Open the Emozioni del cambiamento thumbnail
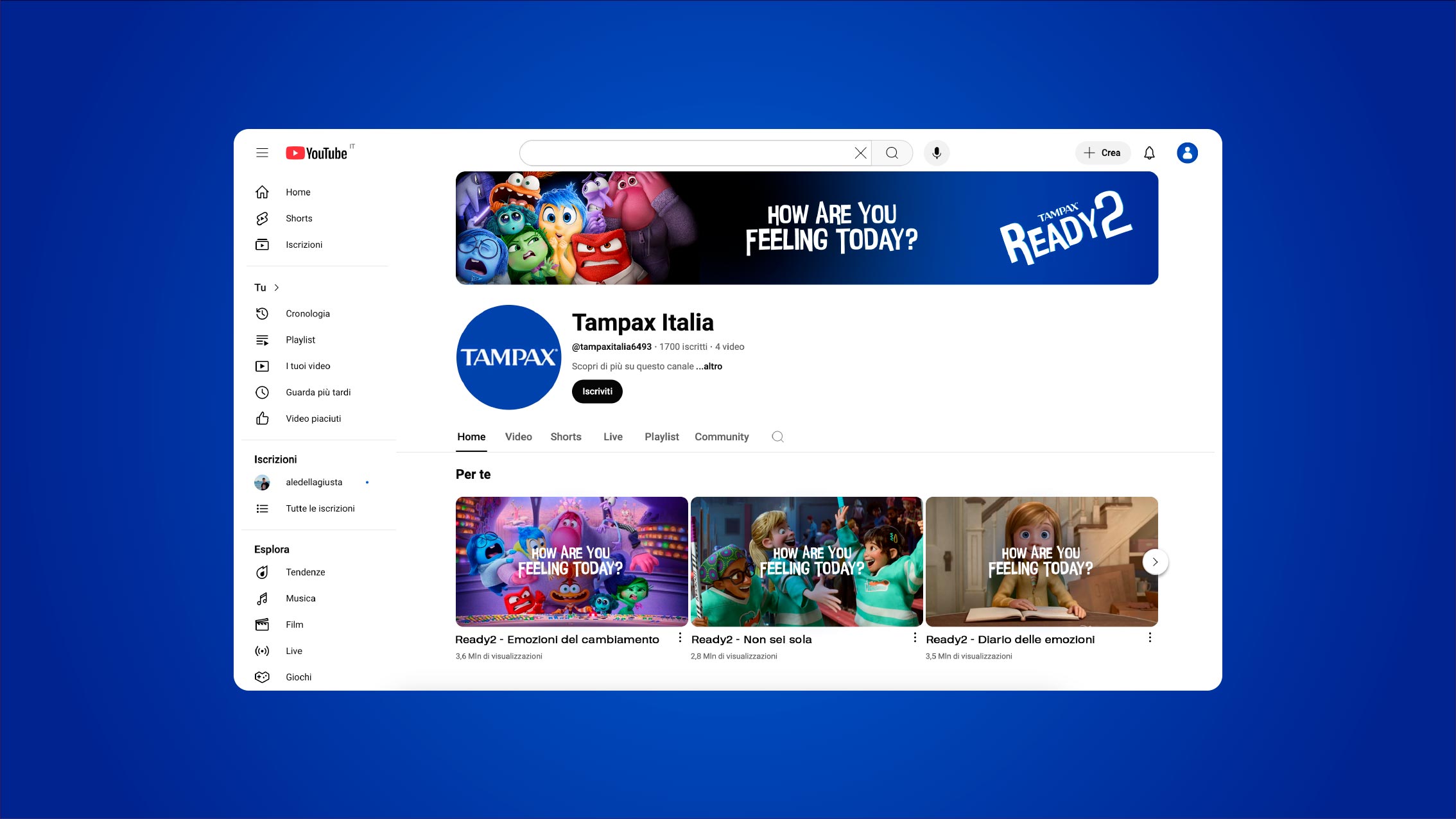Viewport: 1456px width, 819px height. [571, 562]
